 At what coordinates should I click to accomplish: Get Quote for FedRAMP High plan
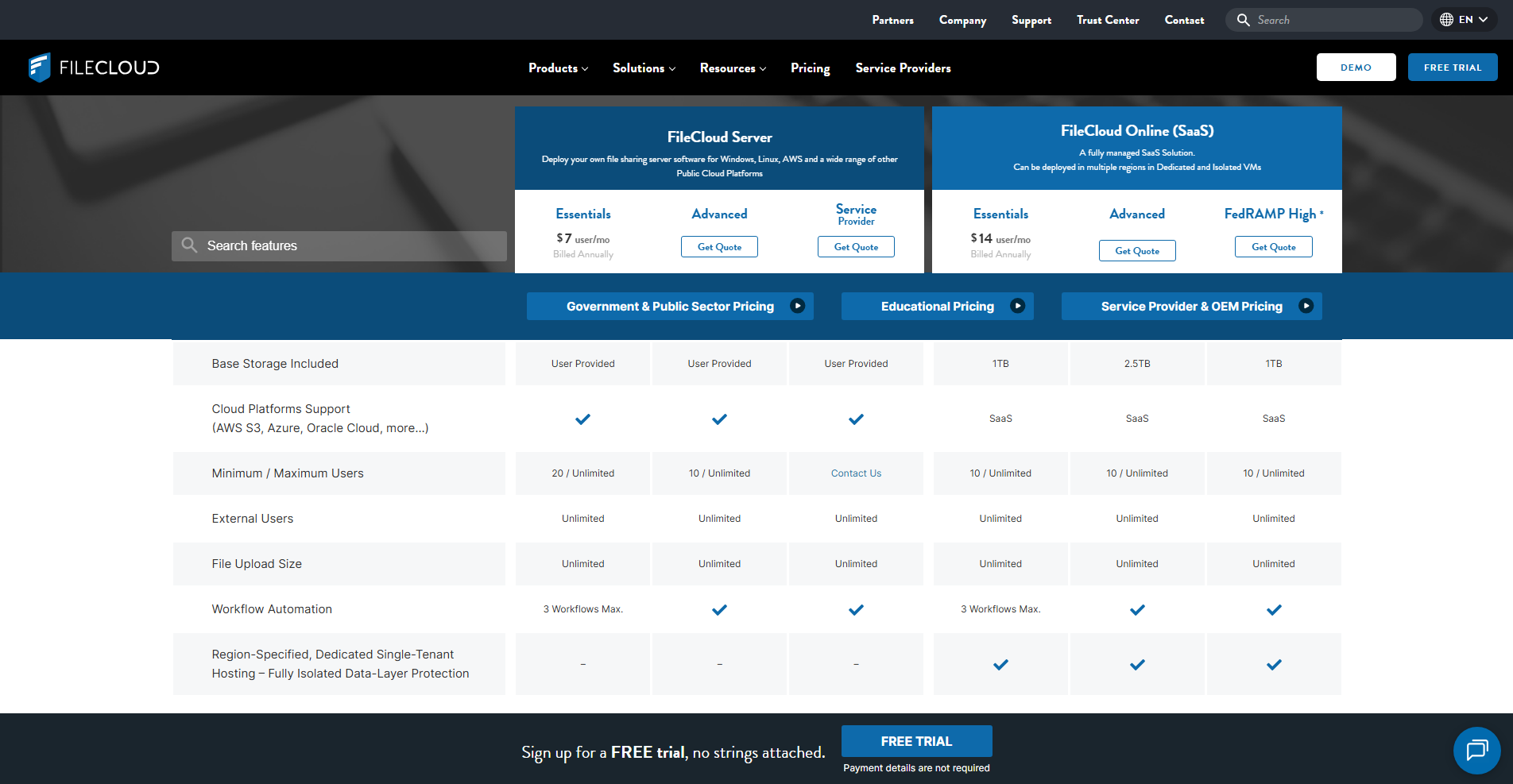pos(1273,246)
